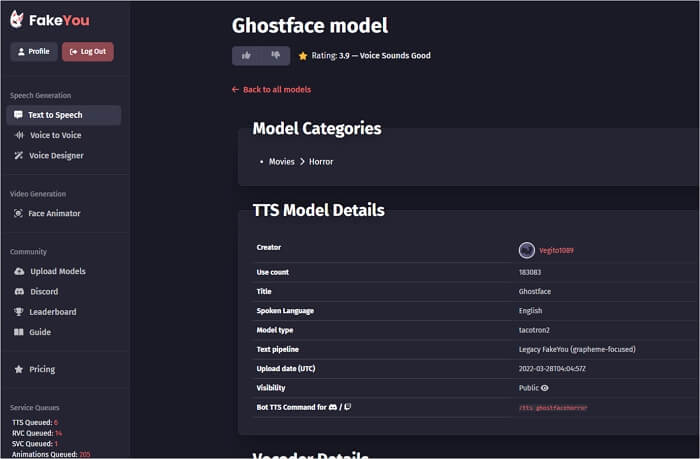Go back to all models link

[271, 89]
